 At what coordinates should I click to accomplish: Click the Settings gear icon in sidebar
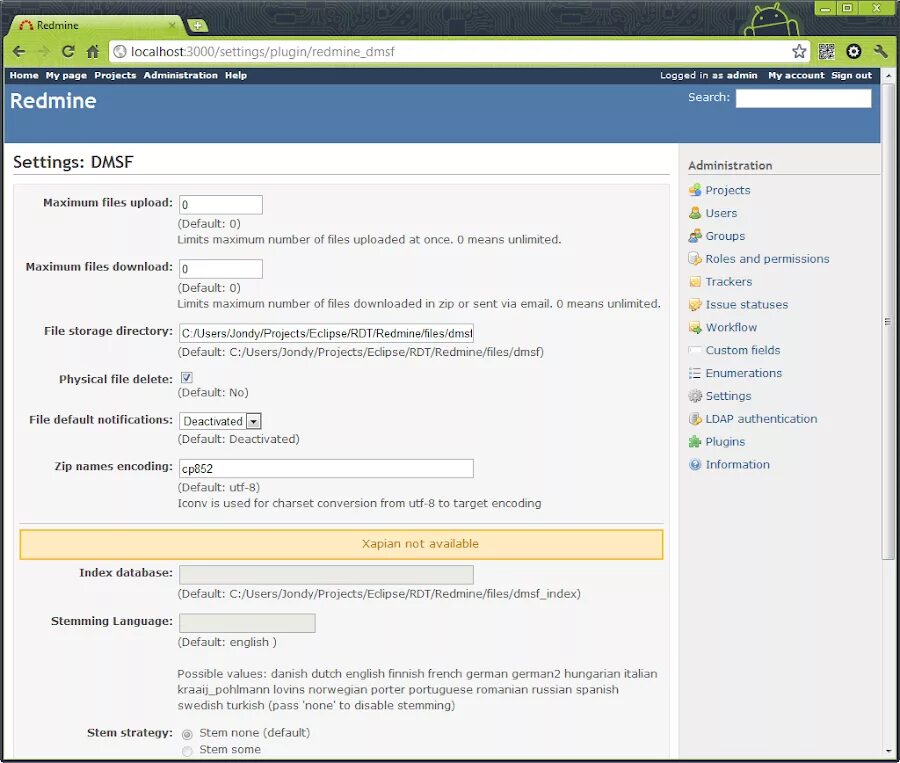pyautogui.click(x=695, y=396)
